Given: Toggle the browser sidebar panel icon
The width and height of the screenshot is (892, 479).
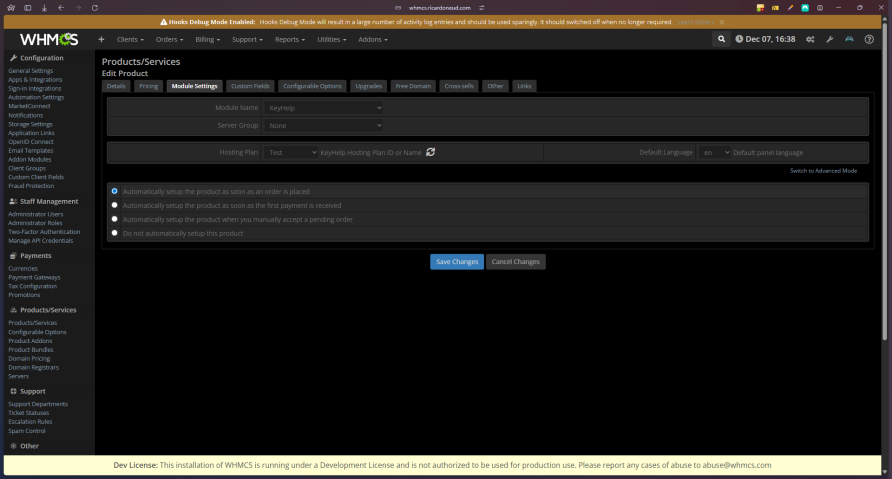Looking at the screenshot, I should tap(27, 8).
